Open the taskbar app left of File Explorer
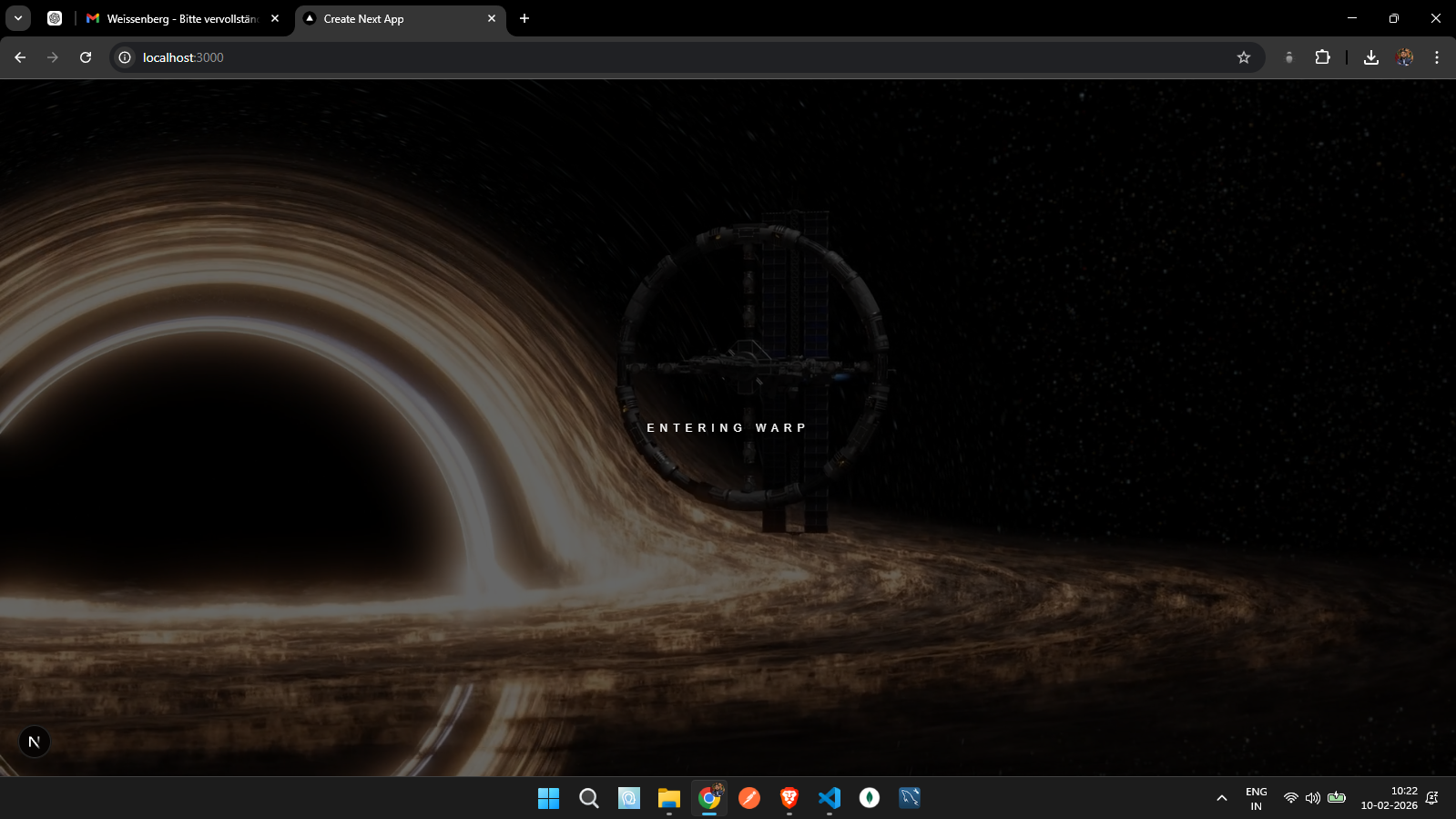The image size is (1456, 819). point(629,798)
